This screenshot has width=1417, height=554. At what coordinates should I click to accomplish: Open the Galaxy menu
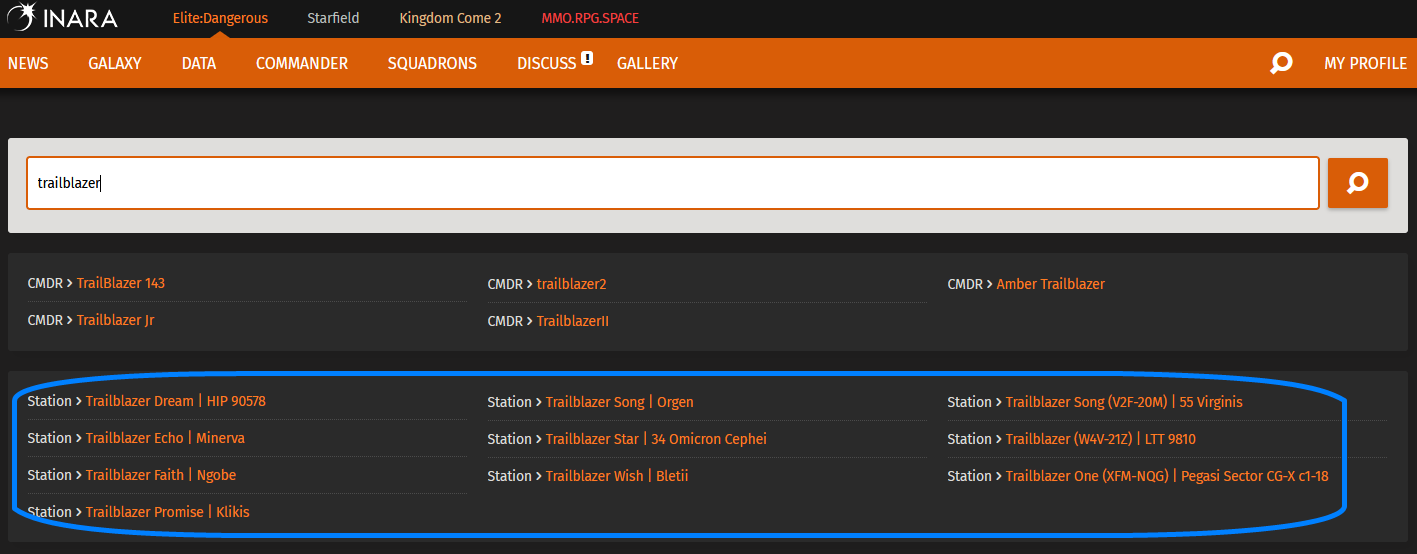(115, 63)
